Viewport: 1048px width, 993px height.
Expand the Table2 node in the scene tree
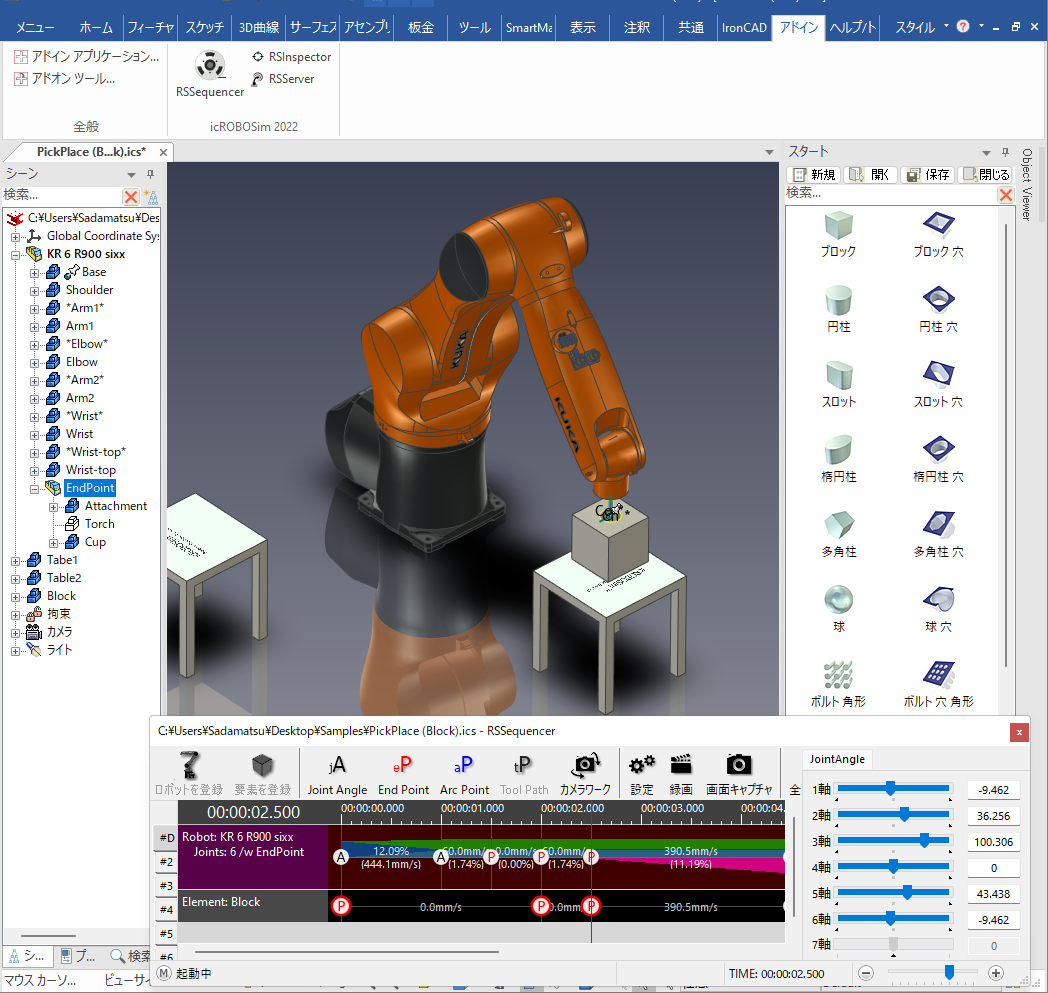pos(16,578)
